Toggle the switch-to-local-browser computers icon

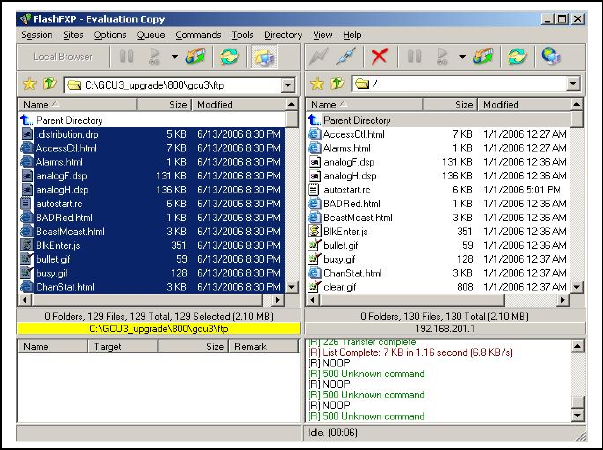(264, 57)
